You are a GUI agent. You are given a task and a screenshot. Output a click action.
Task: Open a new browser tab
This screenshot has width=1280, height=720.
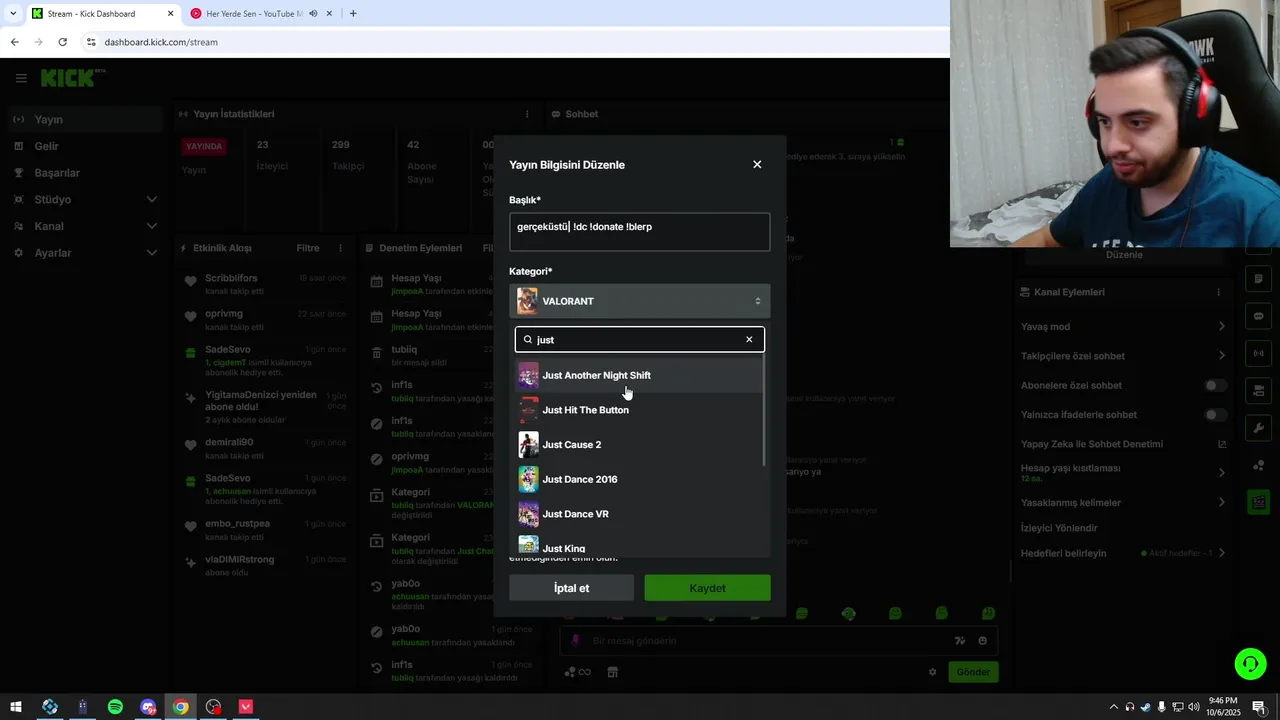click(x=353, y=14)
